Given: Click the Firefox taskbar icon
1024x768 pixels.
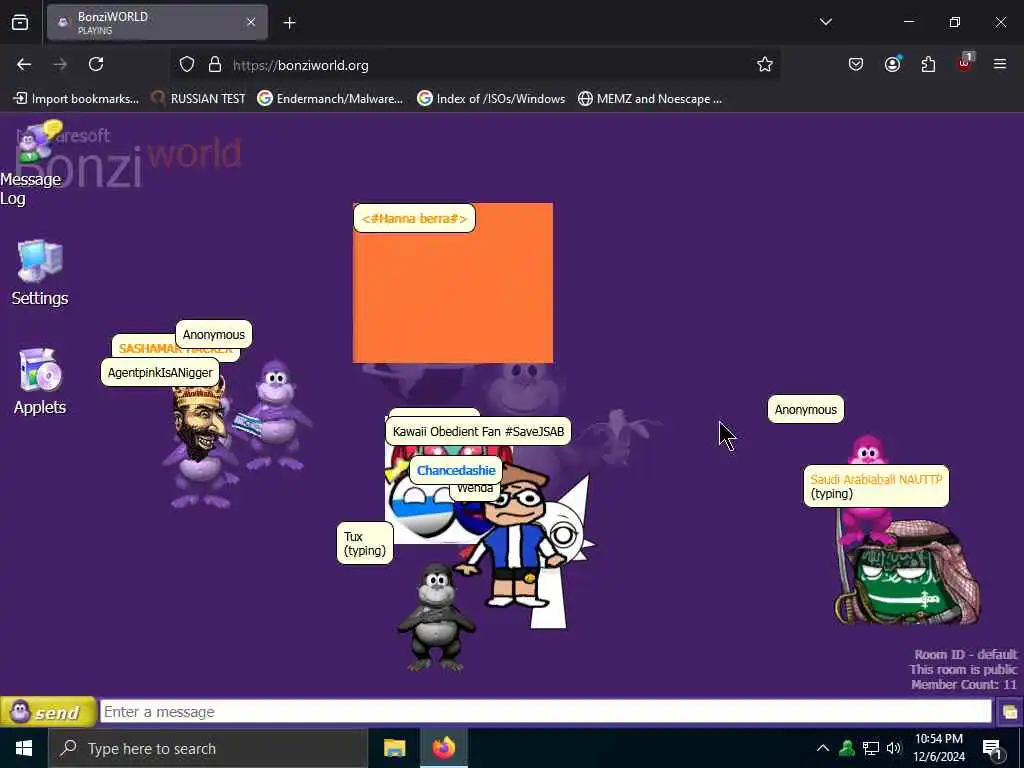Looking at the screenshot, I should tap(443, 748).
